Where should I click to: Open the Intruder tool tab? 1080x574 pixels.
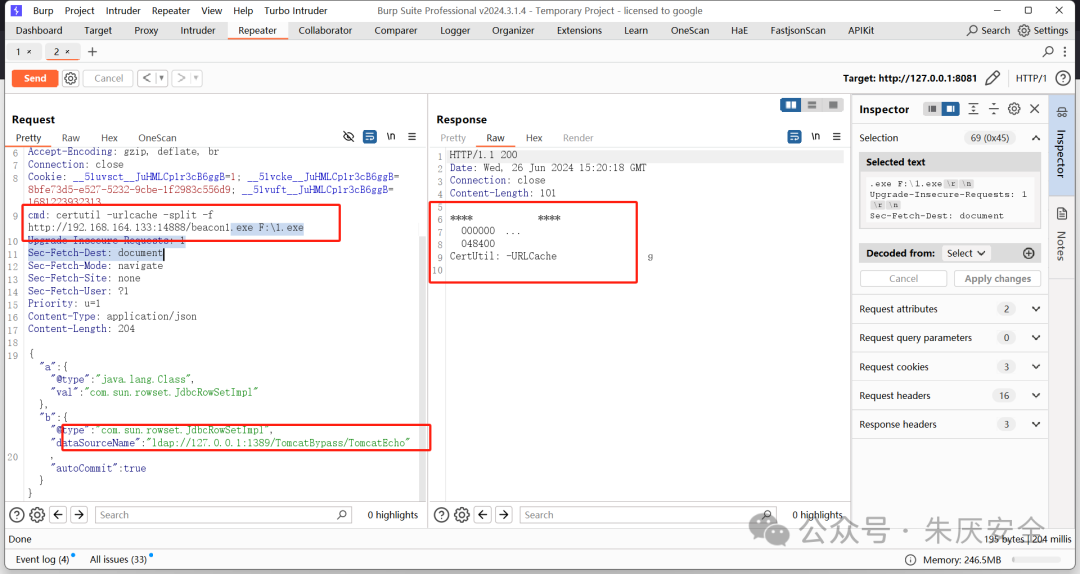198,30
